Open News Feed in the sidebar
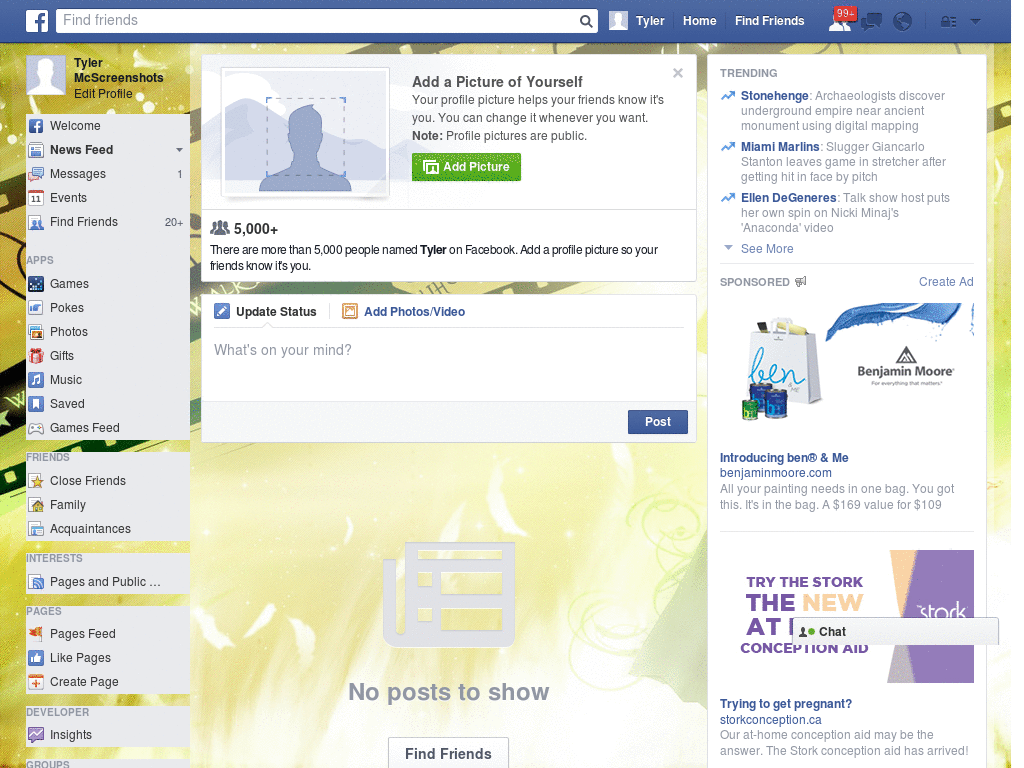This screenshot has height=768, width=1024. coord(82,150)
